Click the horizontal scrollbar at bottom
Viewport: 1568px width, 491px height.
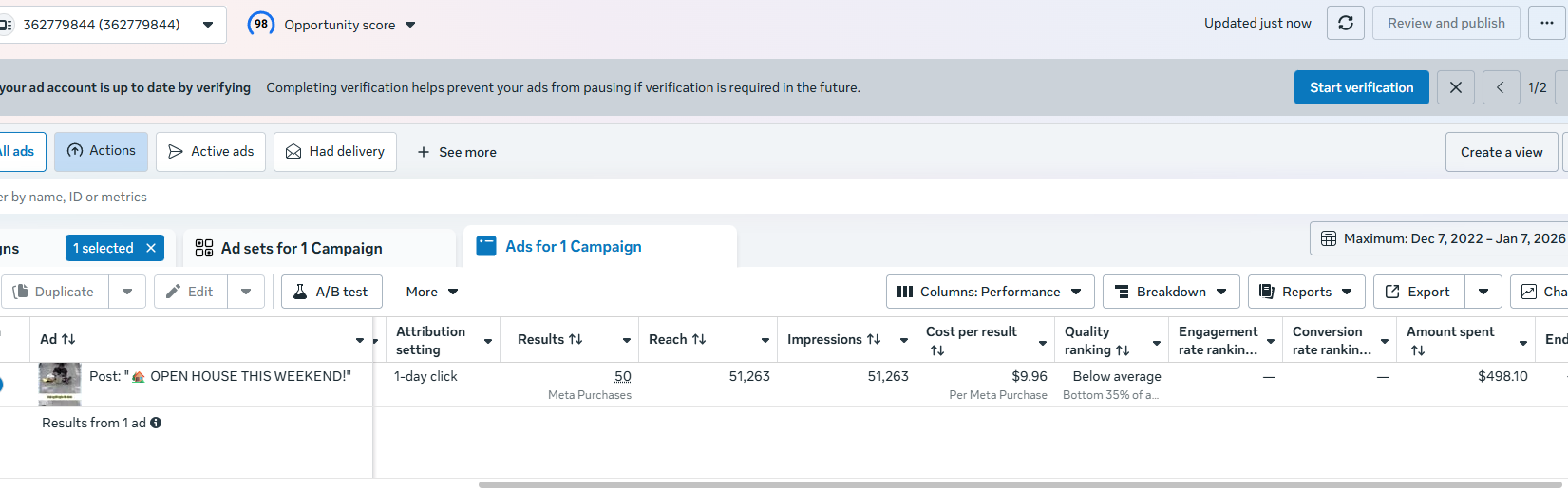[950, 484]
